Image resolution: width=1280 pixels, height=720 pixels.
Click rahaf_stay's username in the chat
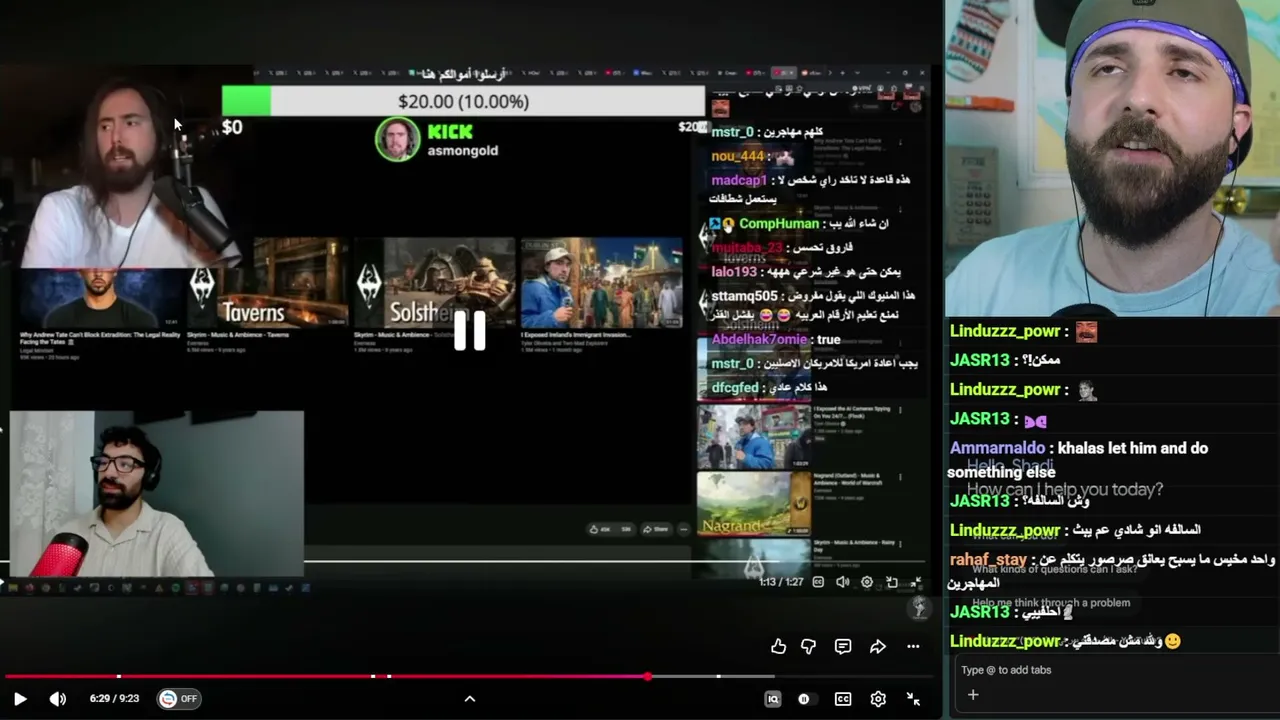pyautogui.click(x=989, y=560)
